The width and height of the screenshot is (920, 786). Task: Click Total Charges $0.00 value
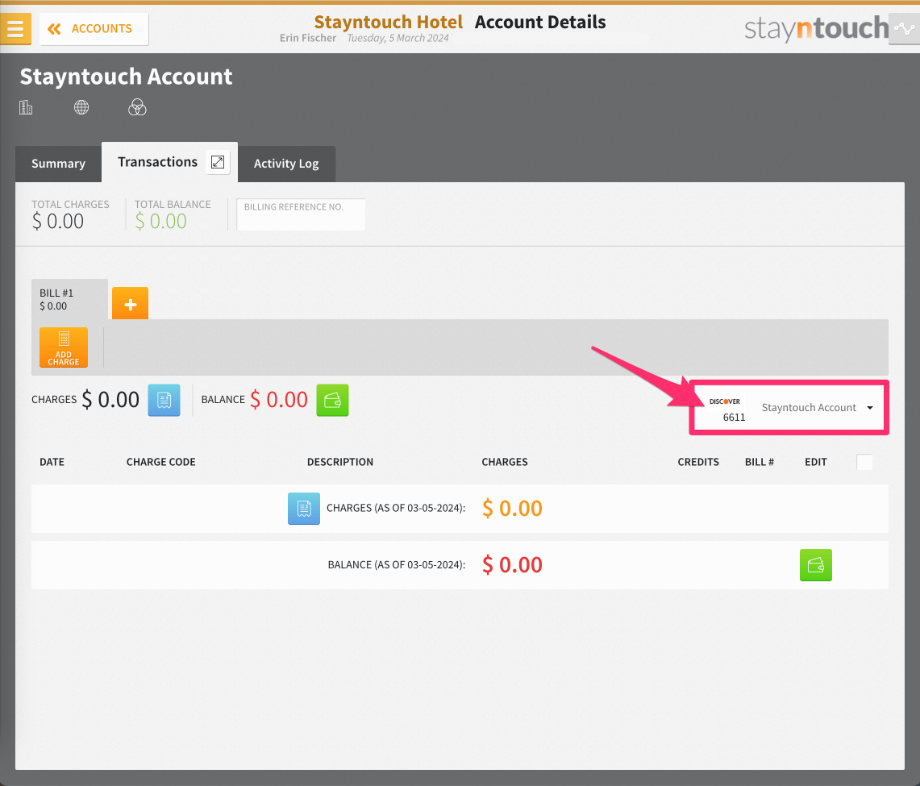[x=58, y=222]
